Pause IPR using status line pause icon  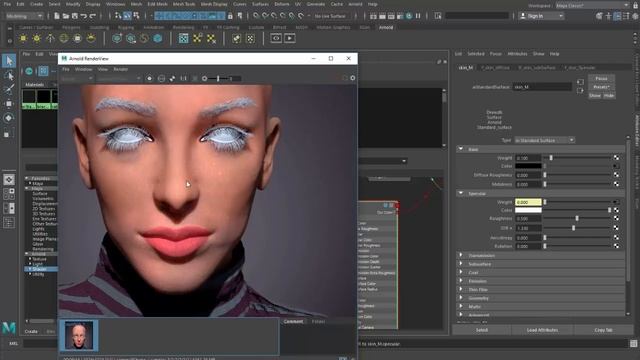(418, 16)
